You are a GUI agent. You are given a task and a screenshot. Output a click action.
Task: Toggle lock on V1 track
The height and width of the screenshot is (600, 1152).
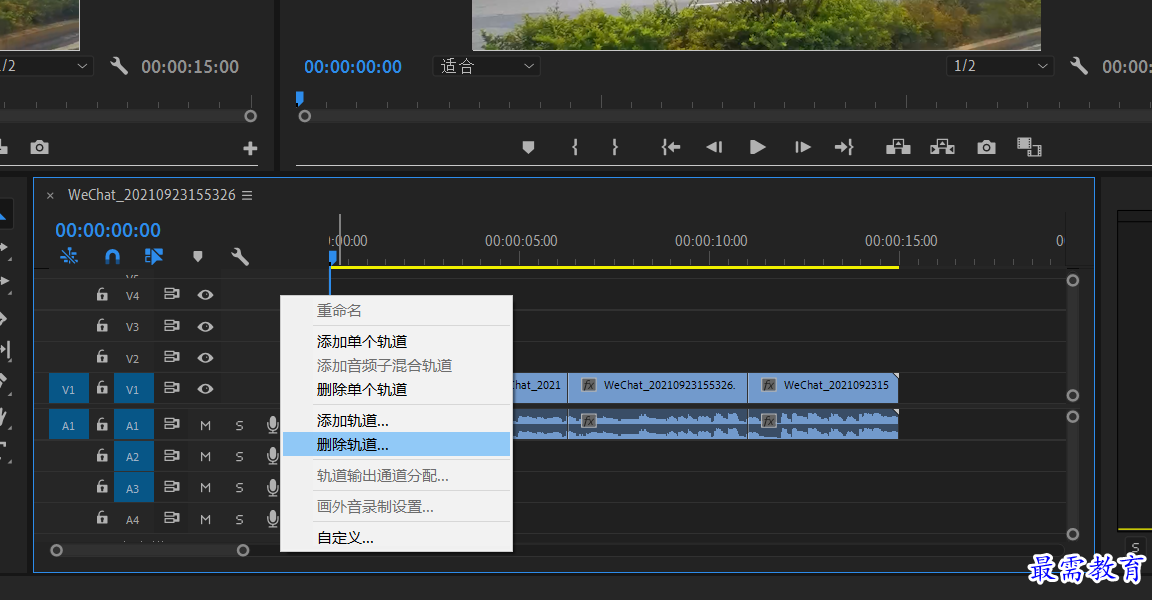click(x=102, y=388)
